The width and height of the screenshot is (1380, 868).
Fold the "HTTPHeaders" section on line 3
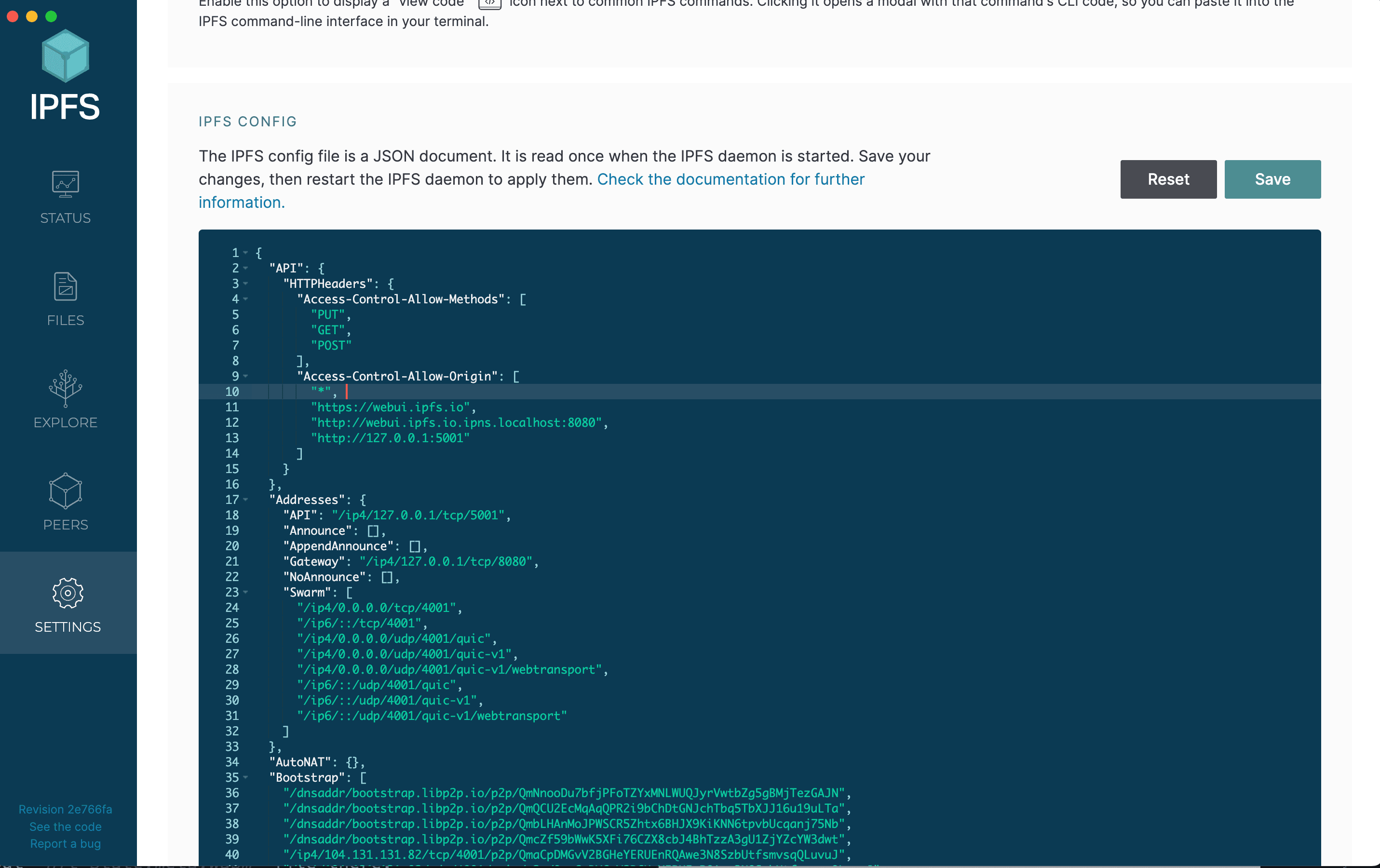246,284
